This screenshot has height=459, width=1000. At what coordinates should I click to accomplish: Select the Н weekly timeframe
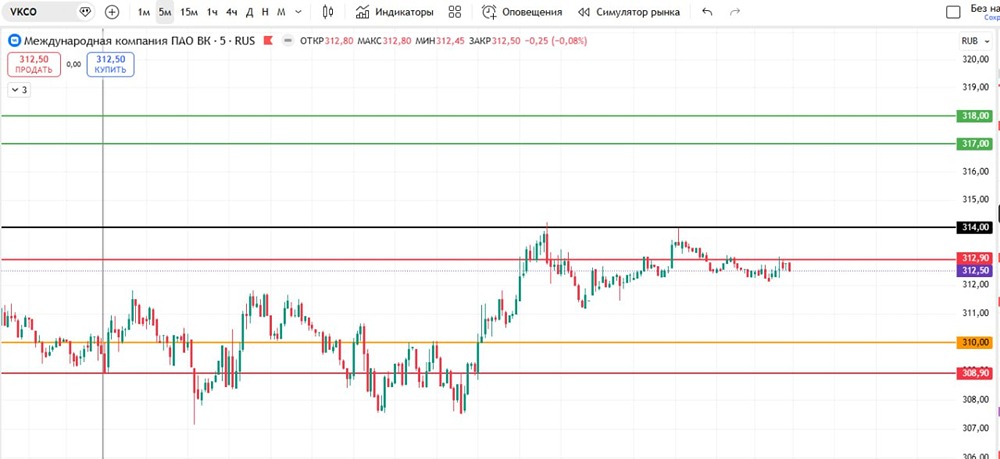(265, 12)
